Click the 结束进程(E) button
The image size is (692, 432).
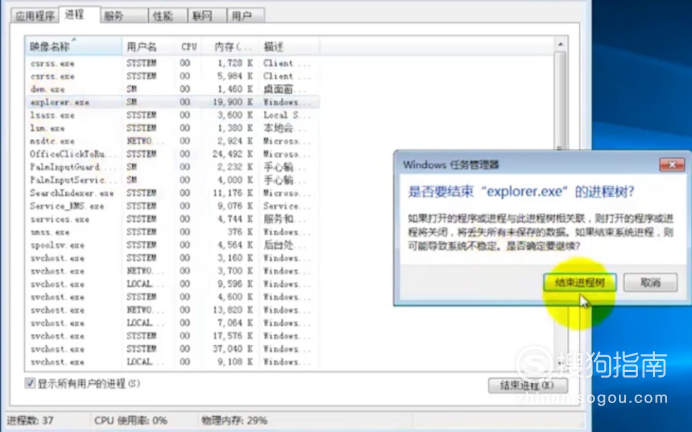tap(527, 385)
